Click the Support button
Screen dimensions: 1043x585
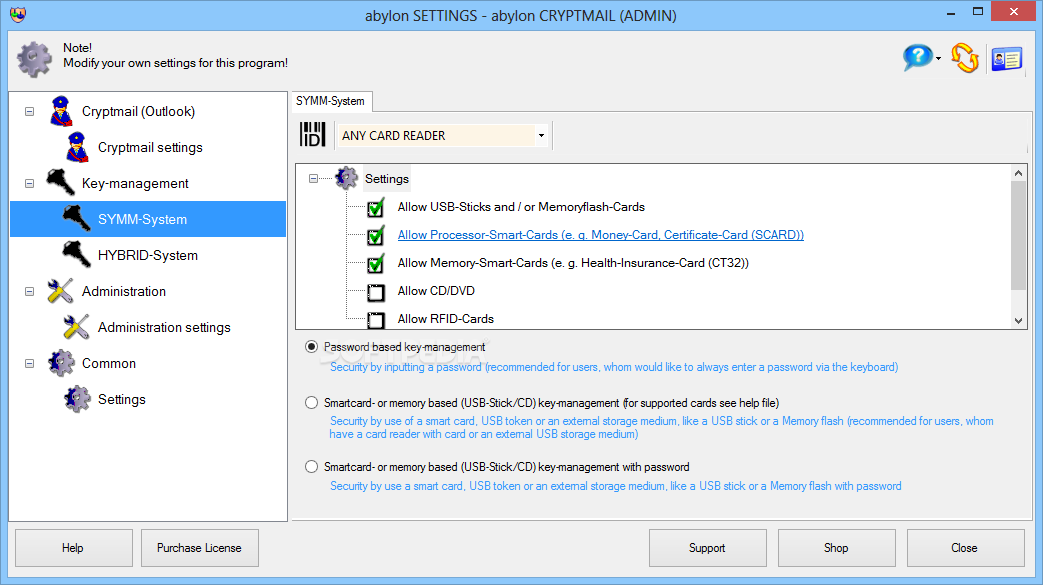coord(708,548)
